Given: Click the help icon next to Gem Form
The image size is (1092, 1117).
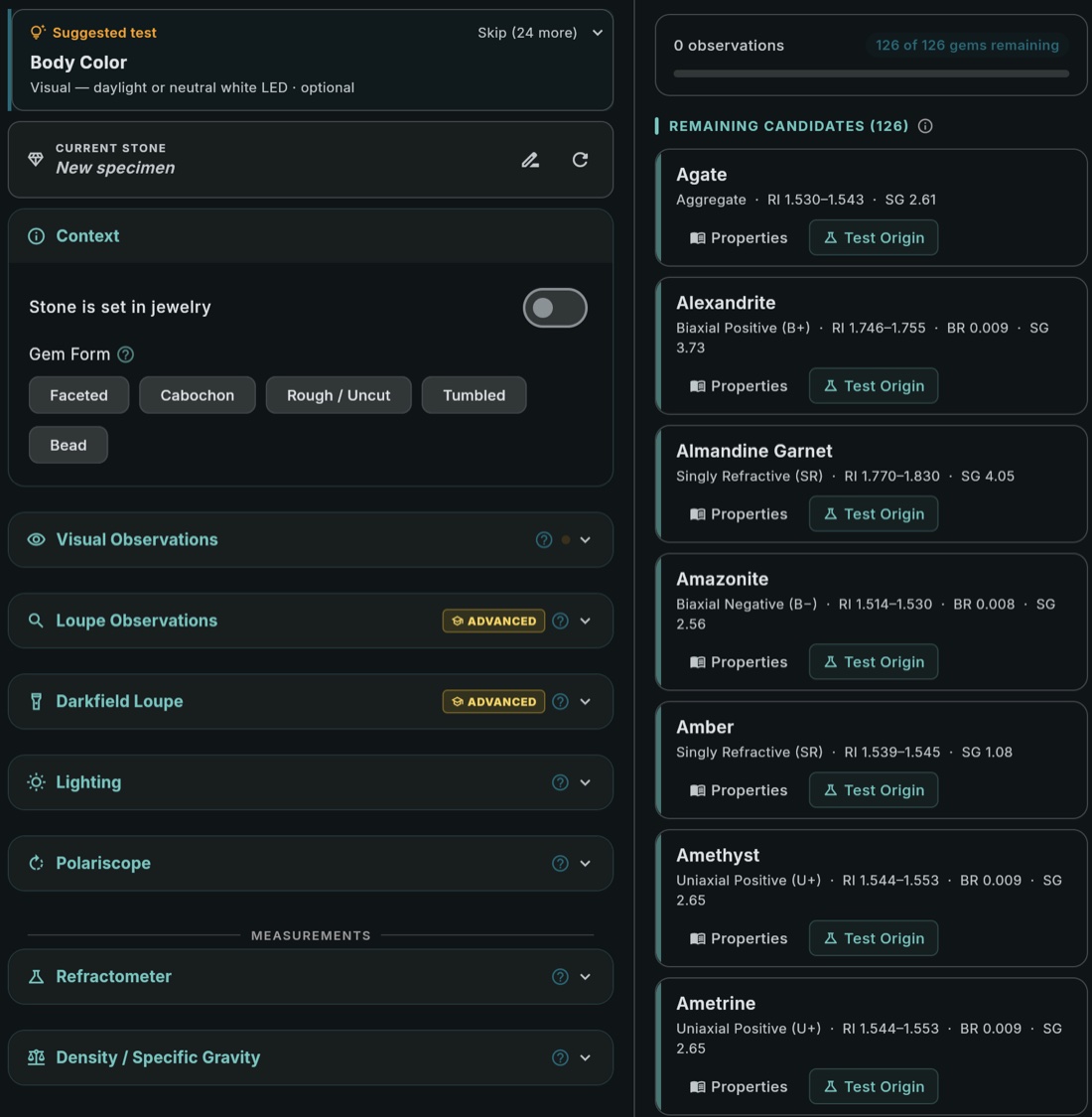Looking at the screenshot, I should (x=126, y=354).
